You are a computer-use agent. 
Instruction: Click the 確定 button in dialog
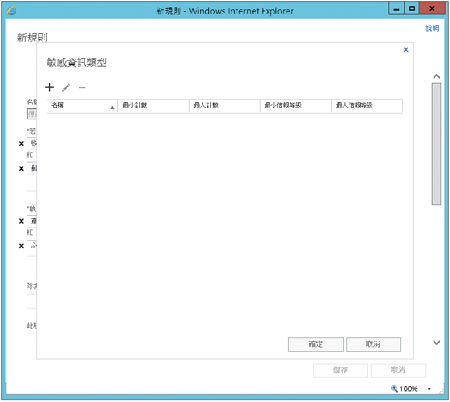(316, 344)
